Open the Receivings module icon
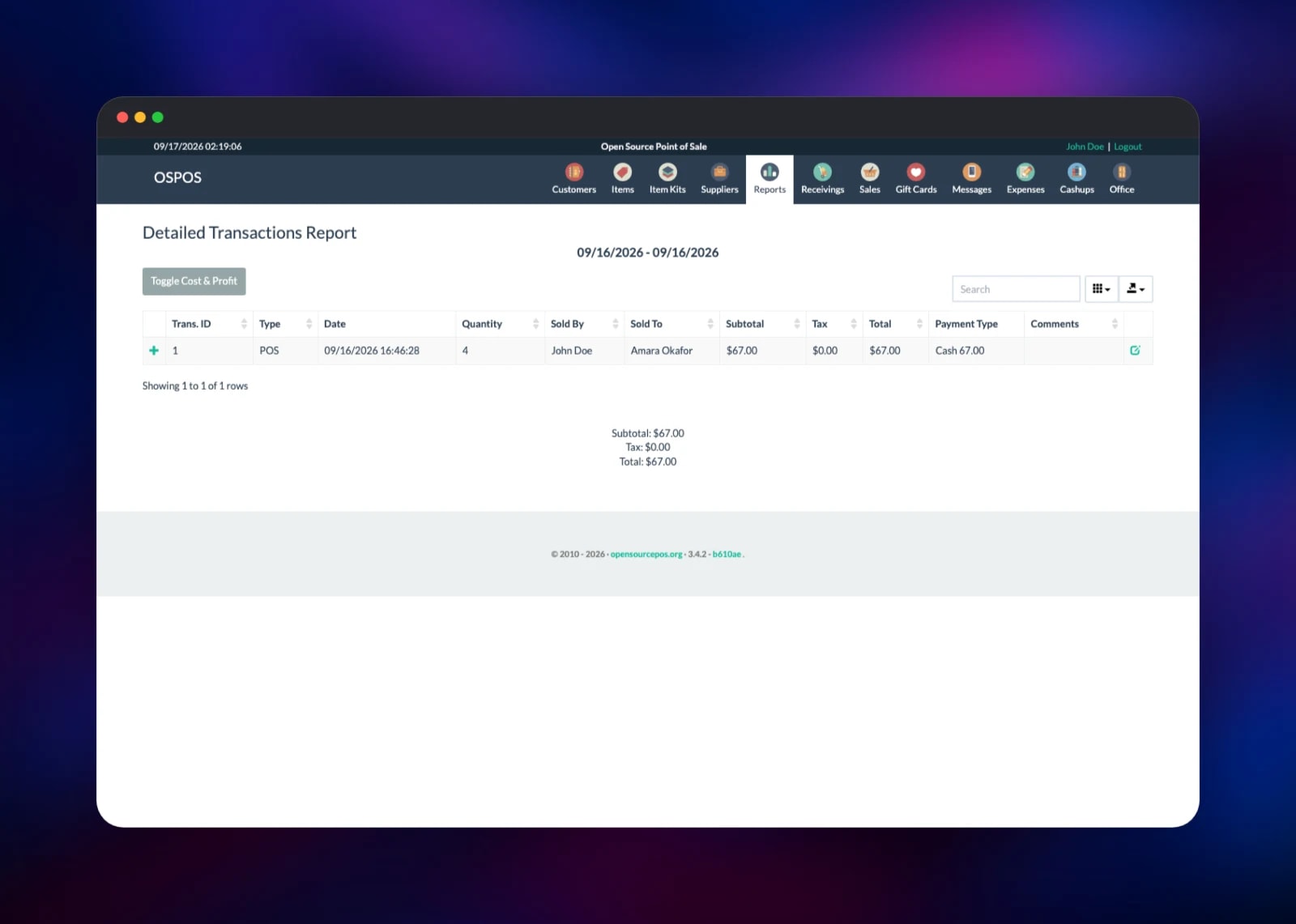This screenshot has width=1296, height=924. [822, 179]
